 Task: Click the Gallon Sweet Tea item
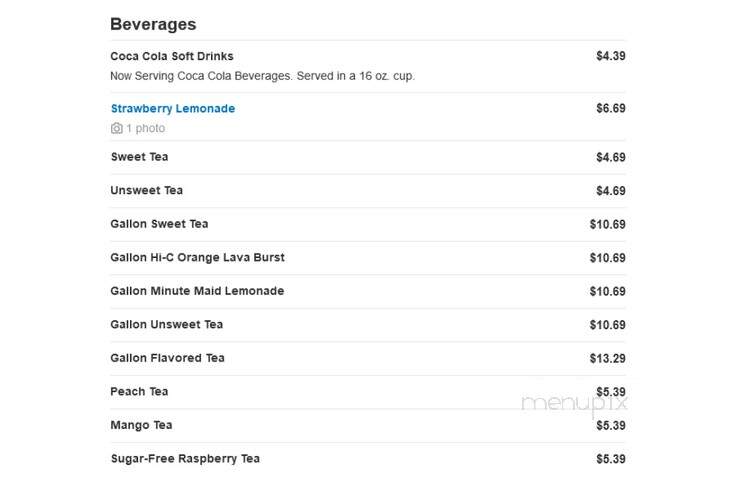coord(159,224)
